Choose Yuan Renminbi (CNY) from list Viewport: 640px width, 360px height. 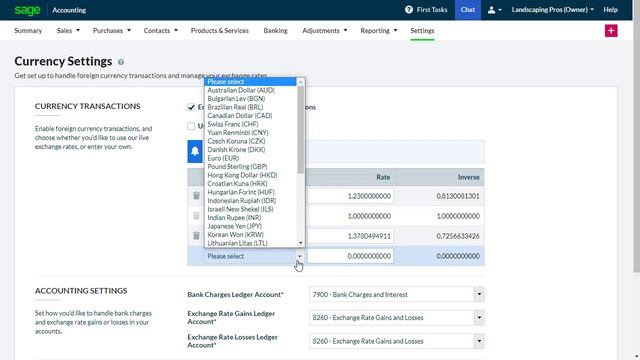coord(250,133)
